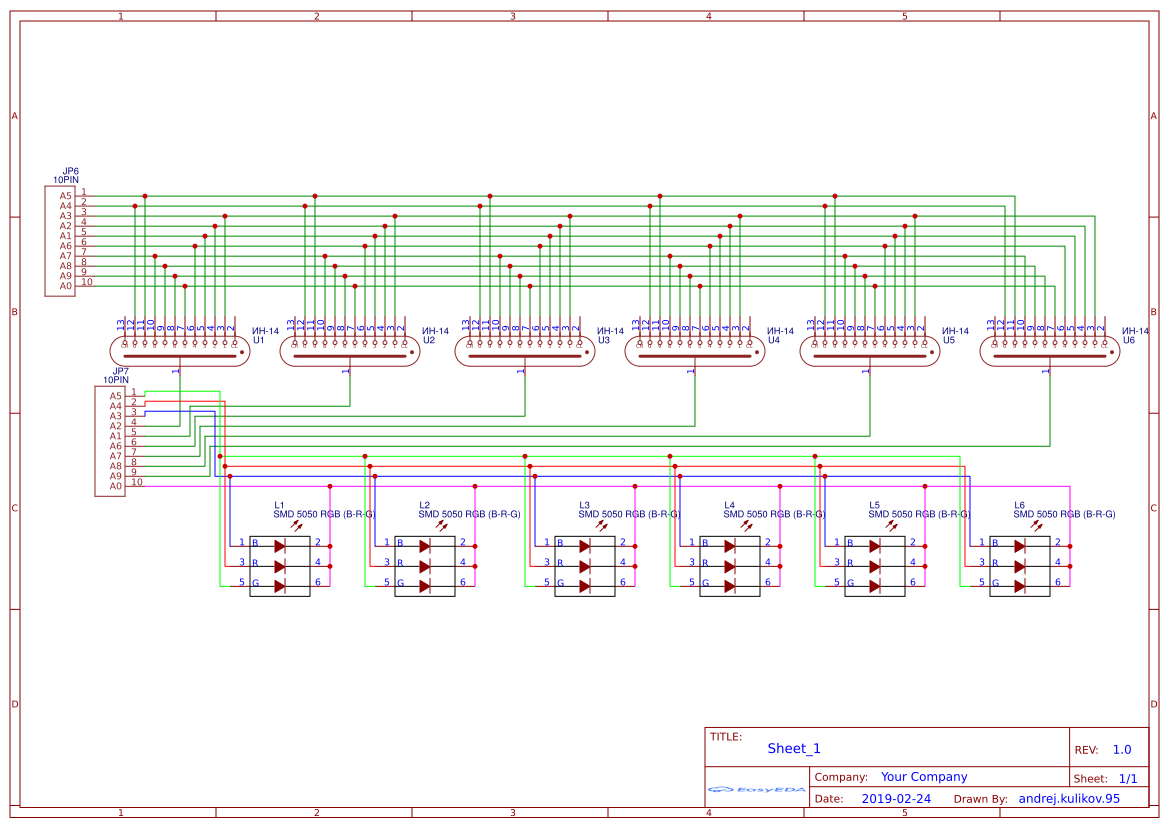1169x828 pixels.
Task: Click the L4 SMD 5050 RGB label
Action: tap(774, 510)
